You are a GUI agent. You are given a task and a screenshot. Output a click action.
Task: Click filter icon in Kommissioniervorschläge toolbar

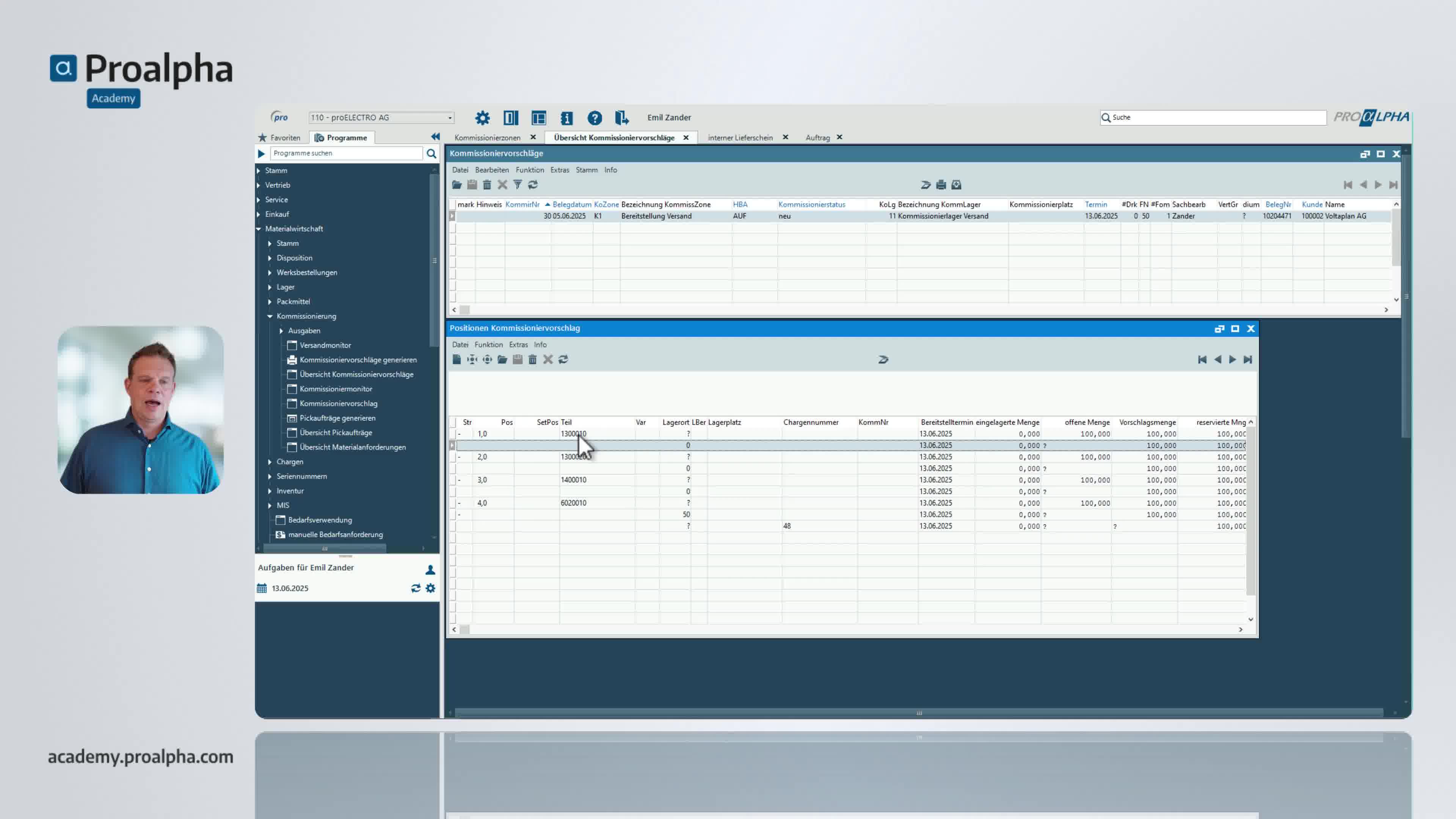pos(517,185)
